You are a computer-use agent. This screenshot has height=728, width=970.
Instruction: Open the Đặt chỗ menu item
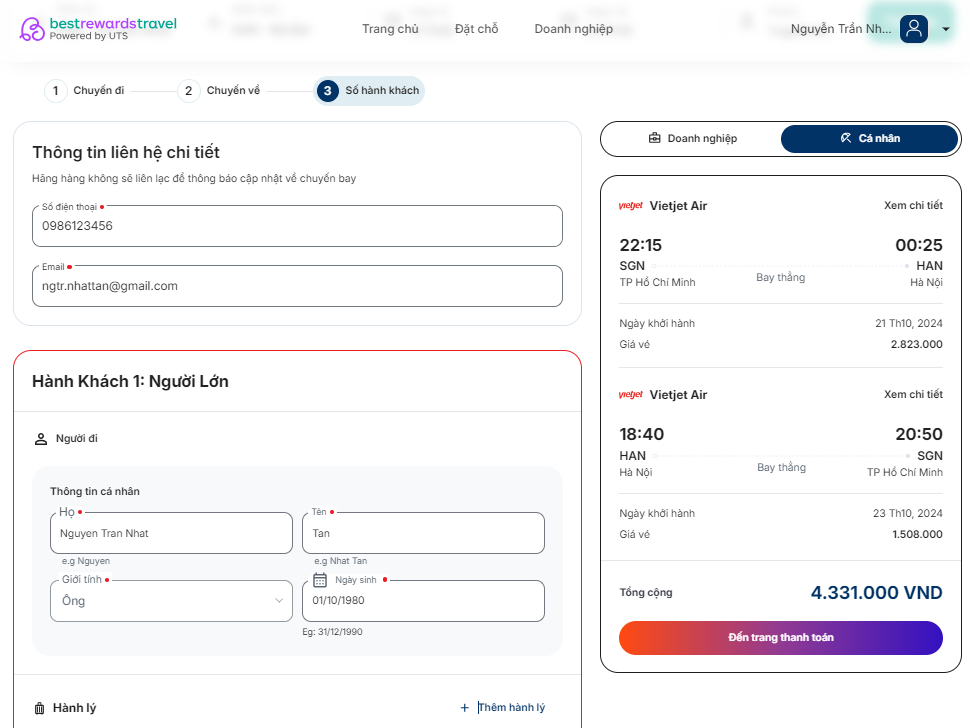(476, 29)
